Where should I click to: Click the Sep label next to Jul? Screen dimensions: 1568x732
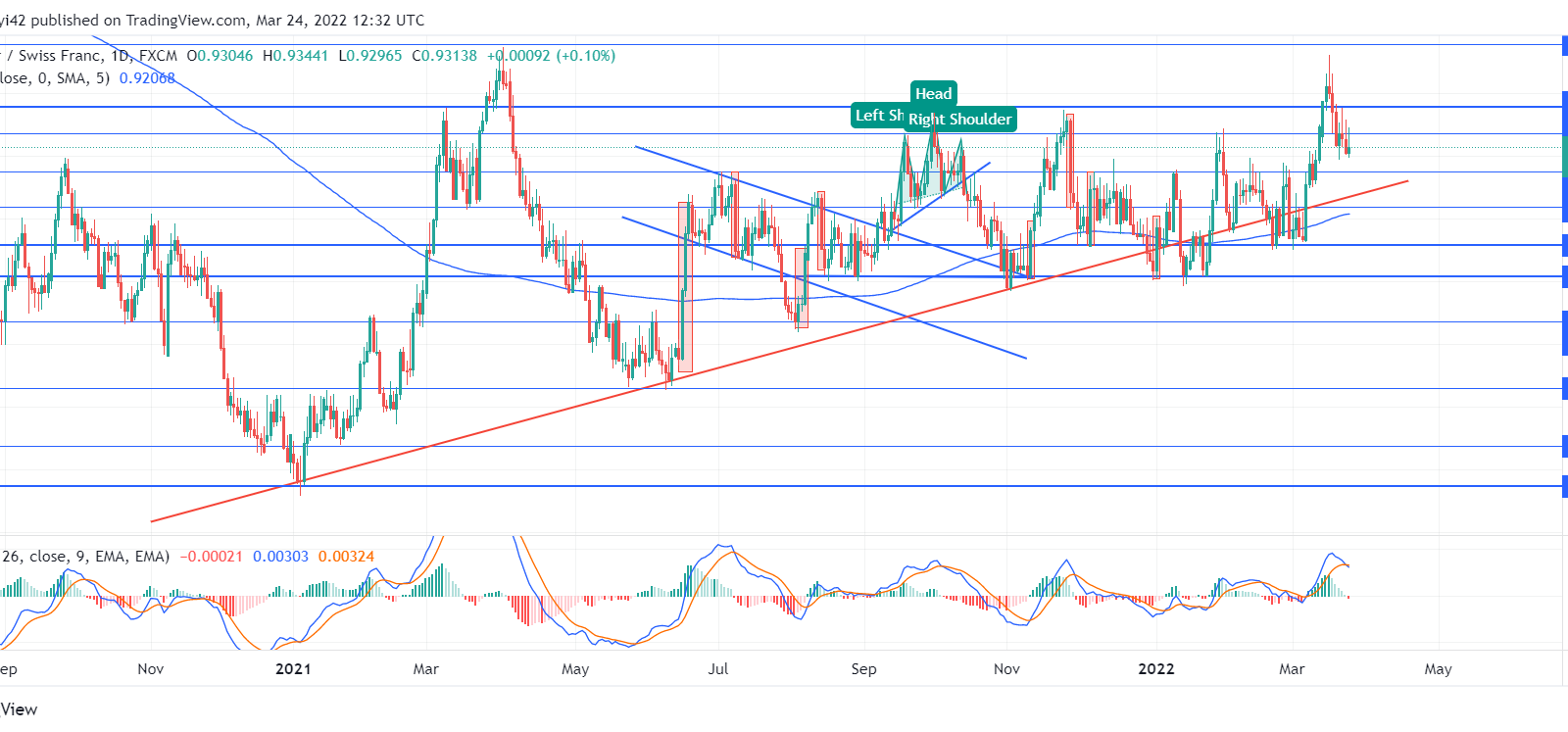click(863, 669)
